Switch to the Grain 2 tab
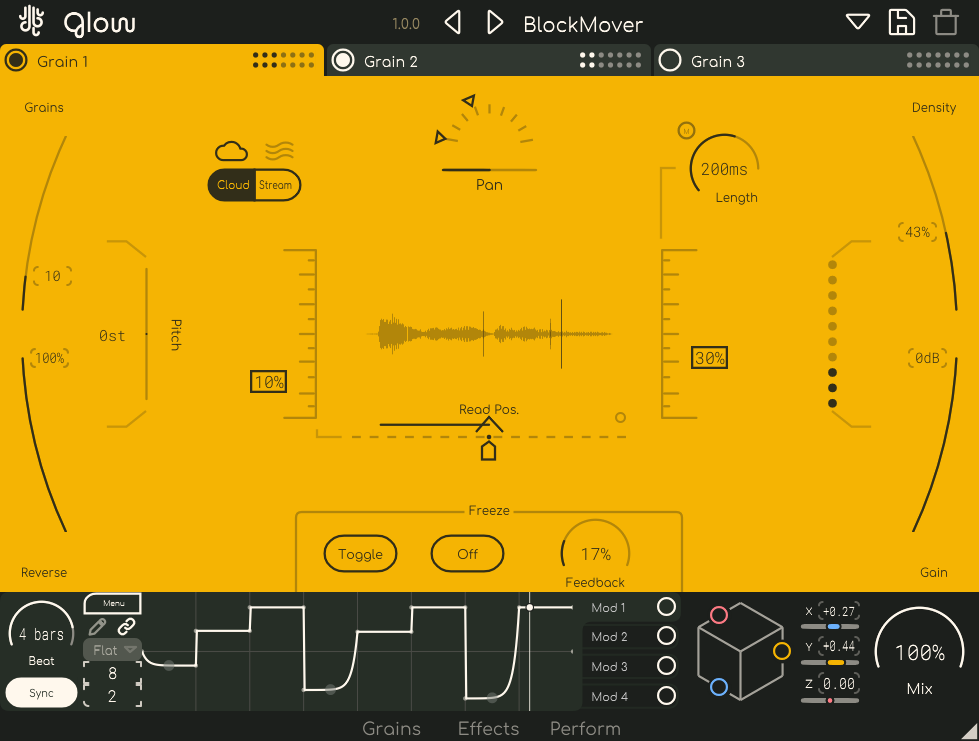The width and height of the screenshot is (979, 741). (488, 61)
